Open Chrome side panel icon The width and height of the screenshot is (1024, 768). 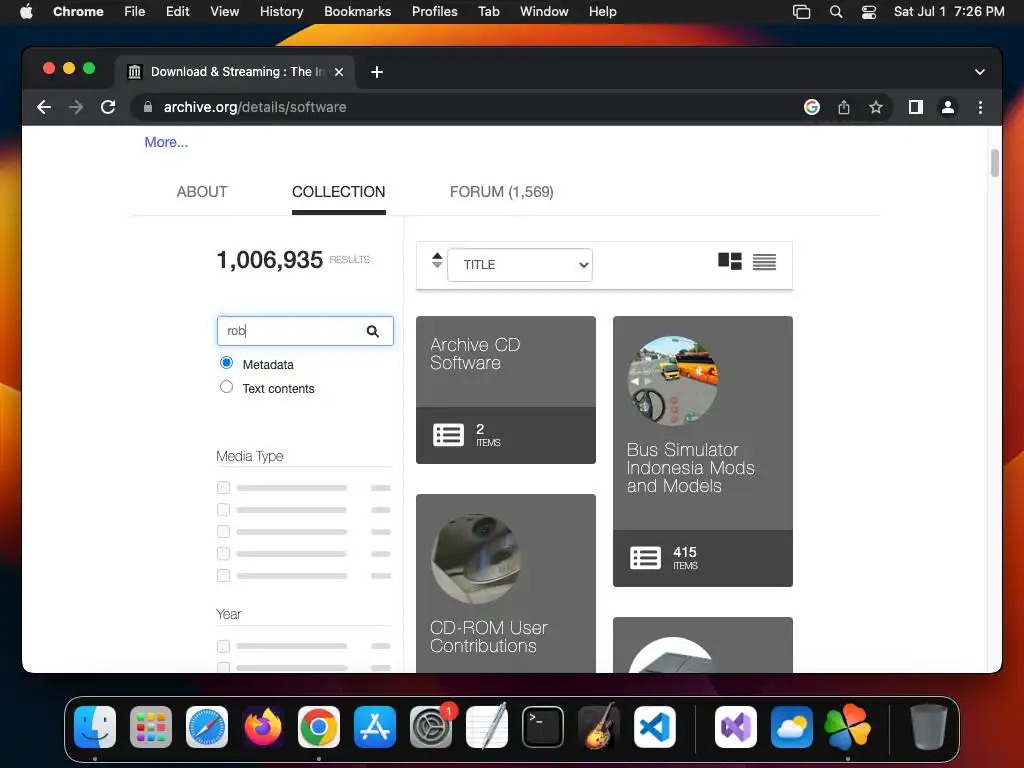pos(916,107)
